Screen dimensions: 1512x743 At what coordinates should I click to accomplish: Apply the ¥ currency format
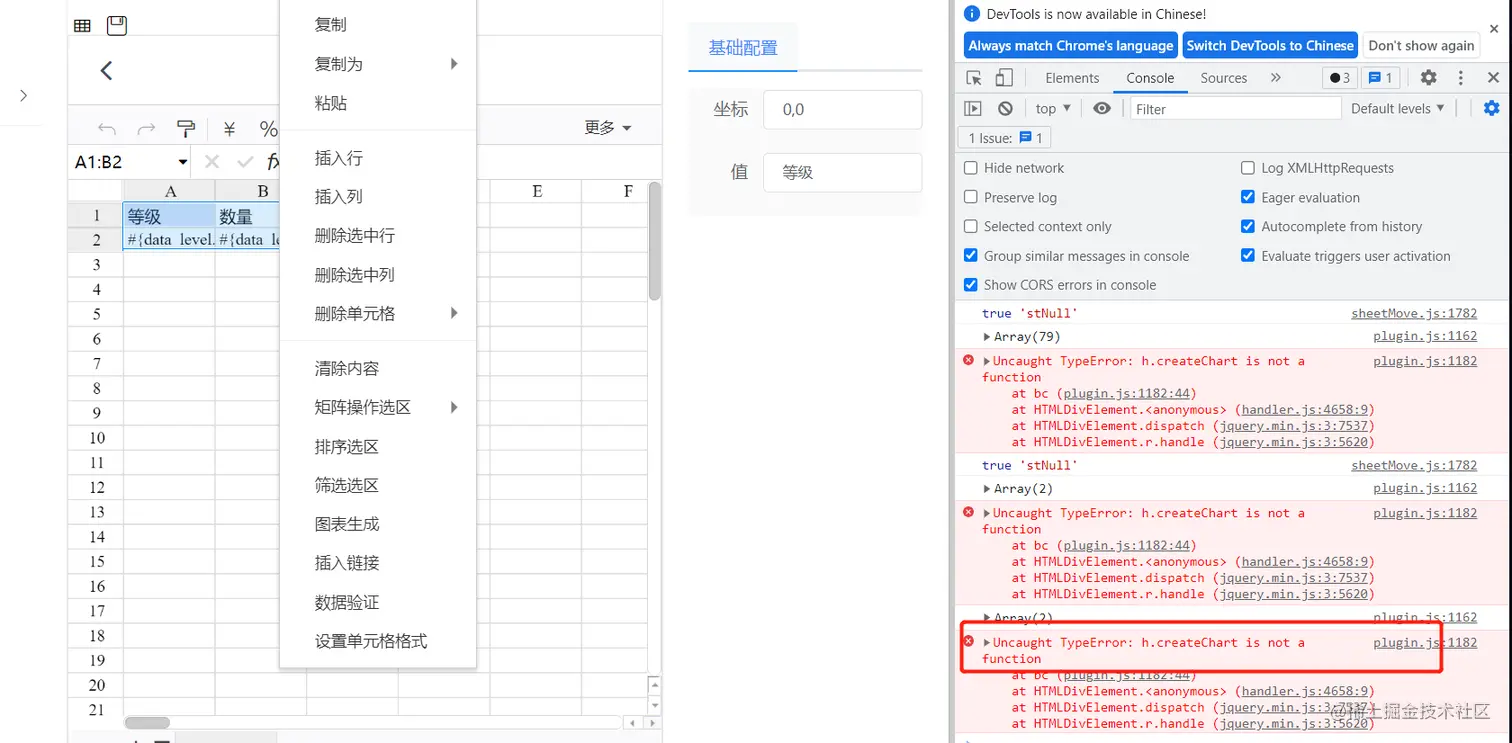(x=229, y=128)
